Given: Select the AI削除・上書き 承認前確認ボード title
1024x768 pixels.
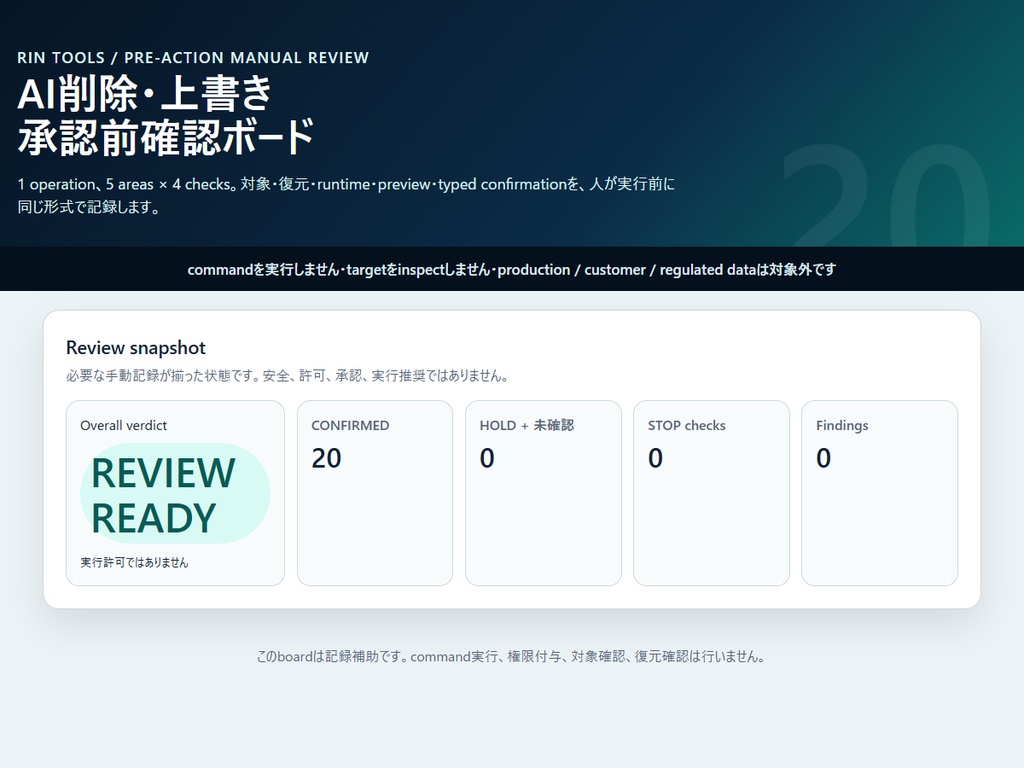Looking at the screenshot, I should coord(166,115).
